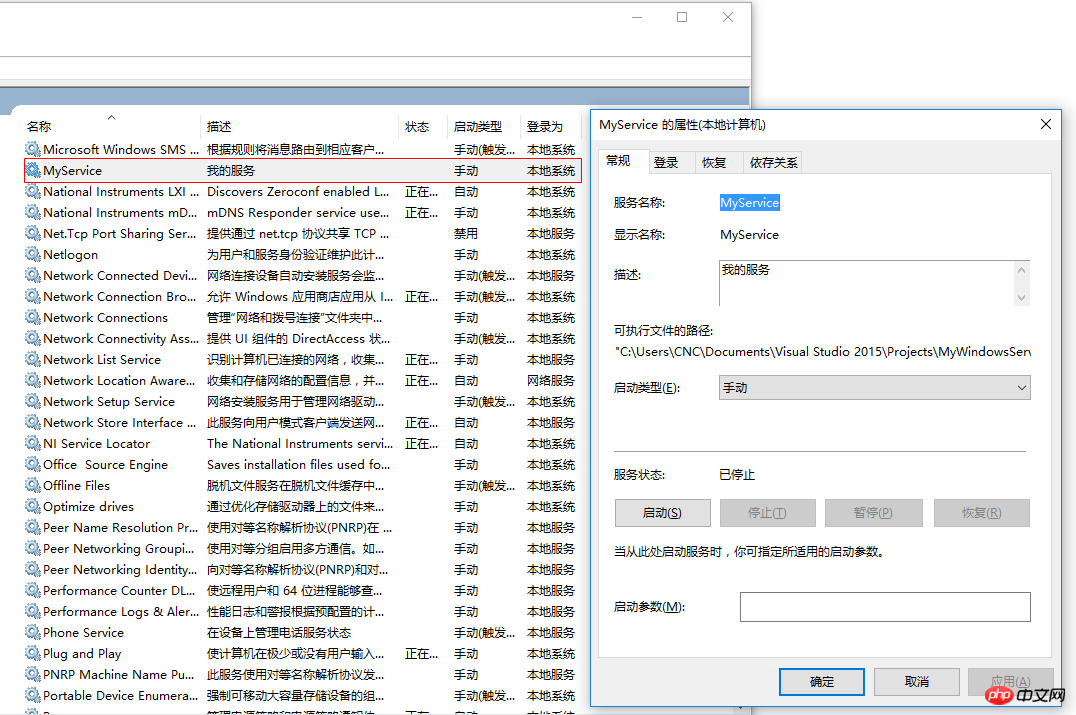
Task: Click 禁用 startup type of Net.Tcp row
Action: [x=466, y=233]
